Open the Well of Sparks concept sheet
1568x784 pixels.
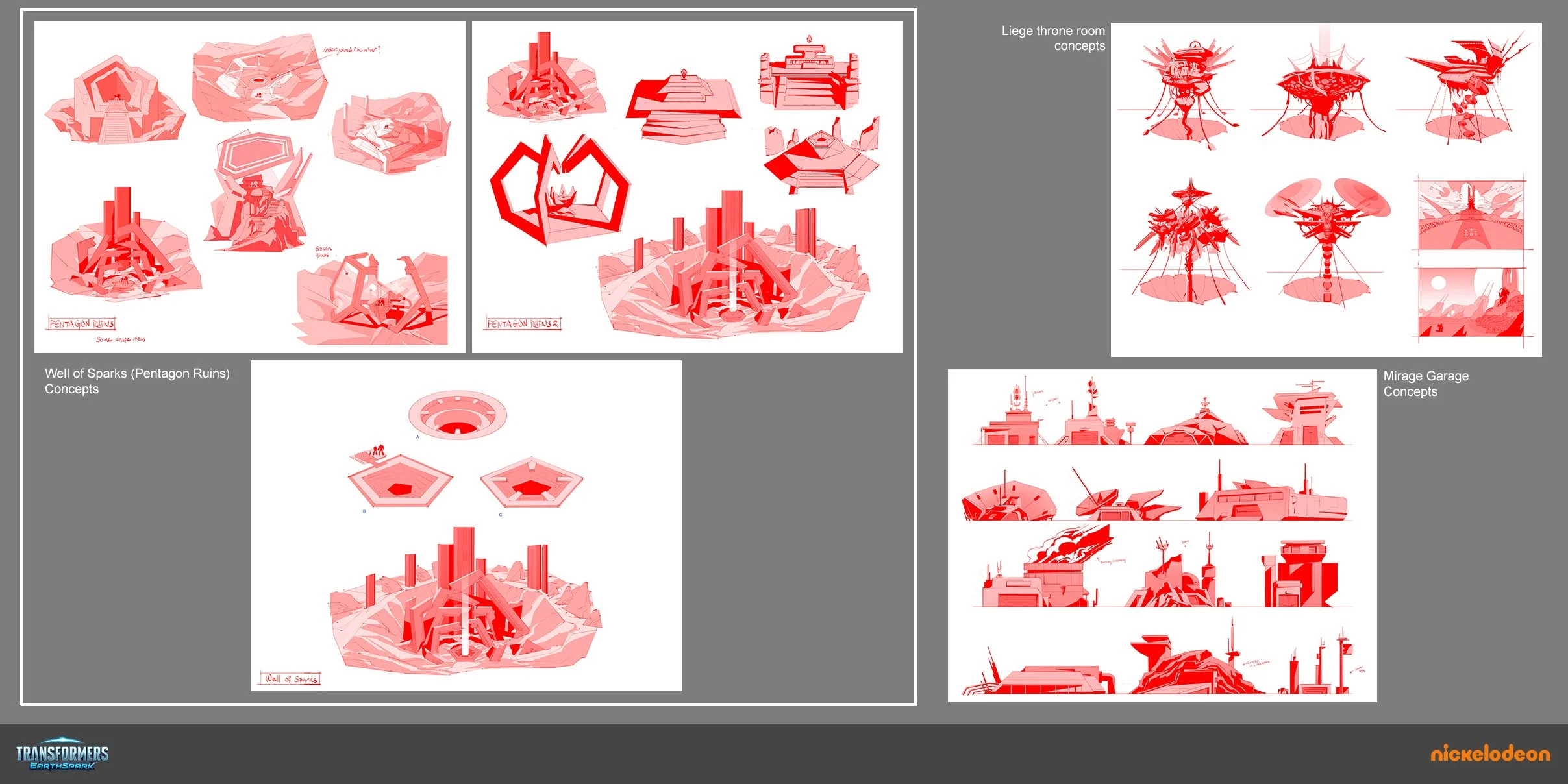pyautogui.click(x=466, y=526)
